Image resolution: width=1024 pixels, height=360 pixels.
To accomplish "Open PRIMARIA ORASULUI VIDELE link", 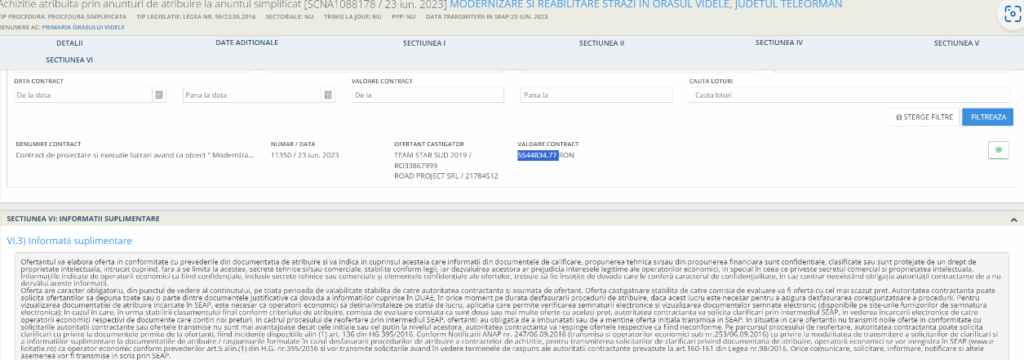I will [83, 27].
